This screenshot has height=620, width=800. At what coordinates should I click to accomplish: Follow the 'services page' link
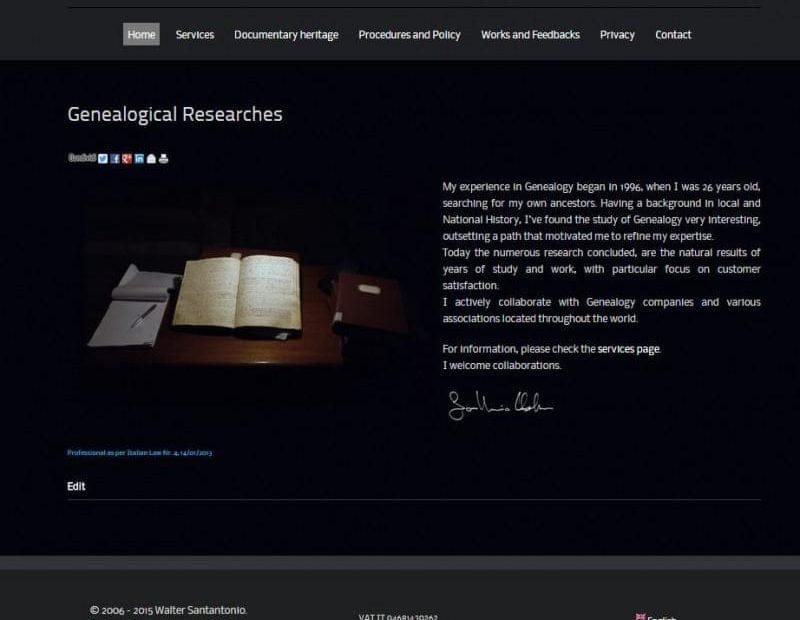629,349
